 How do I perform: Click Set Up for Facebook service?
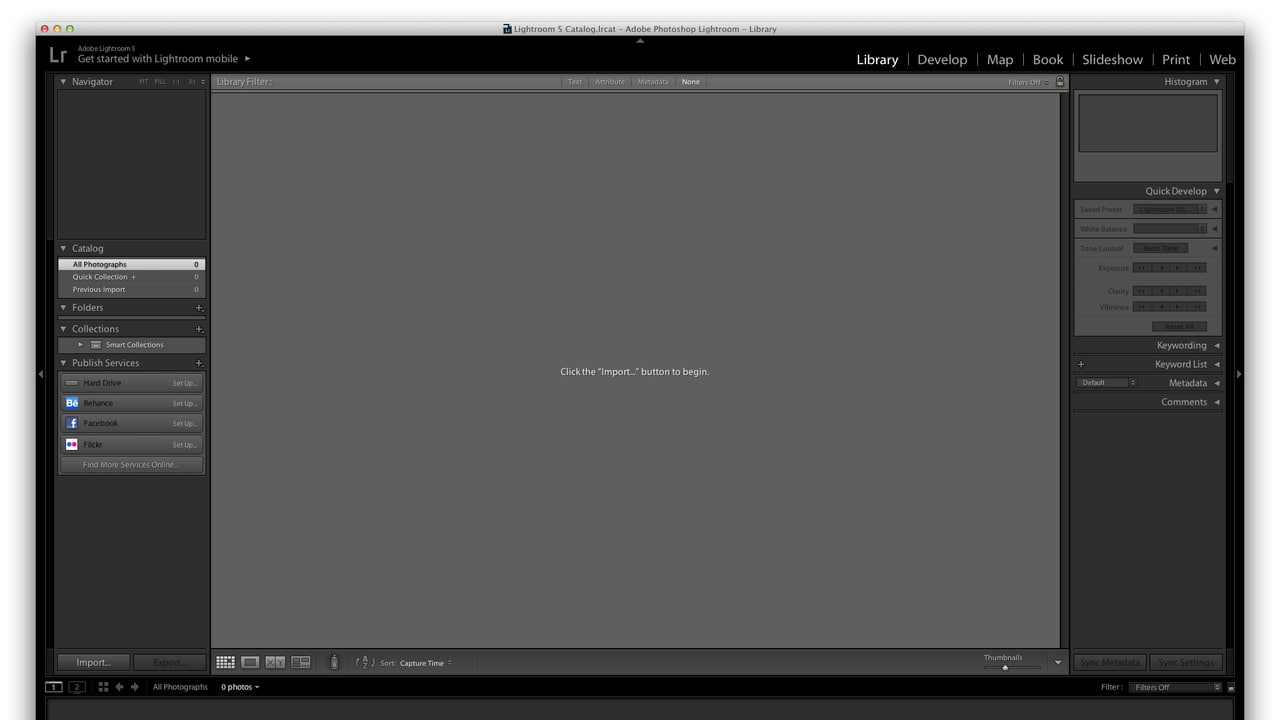[185, 424]
